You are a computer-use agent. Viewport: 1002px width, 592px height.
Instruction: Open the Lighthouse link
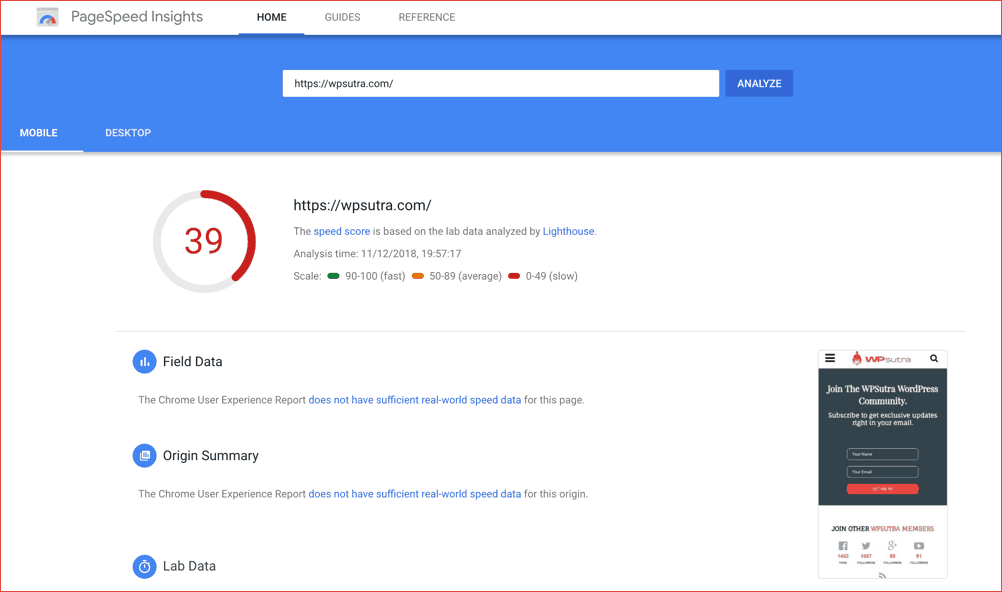568,231
